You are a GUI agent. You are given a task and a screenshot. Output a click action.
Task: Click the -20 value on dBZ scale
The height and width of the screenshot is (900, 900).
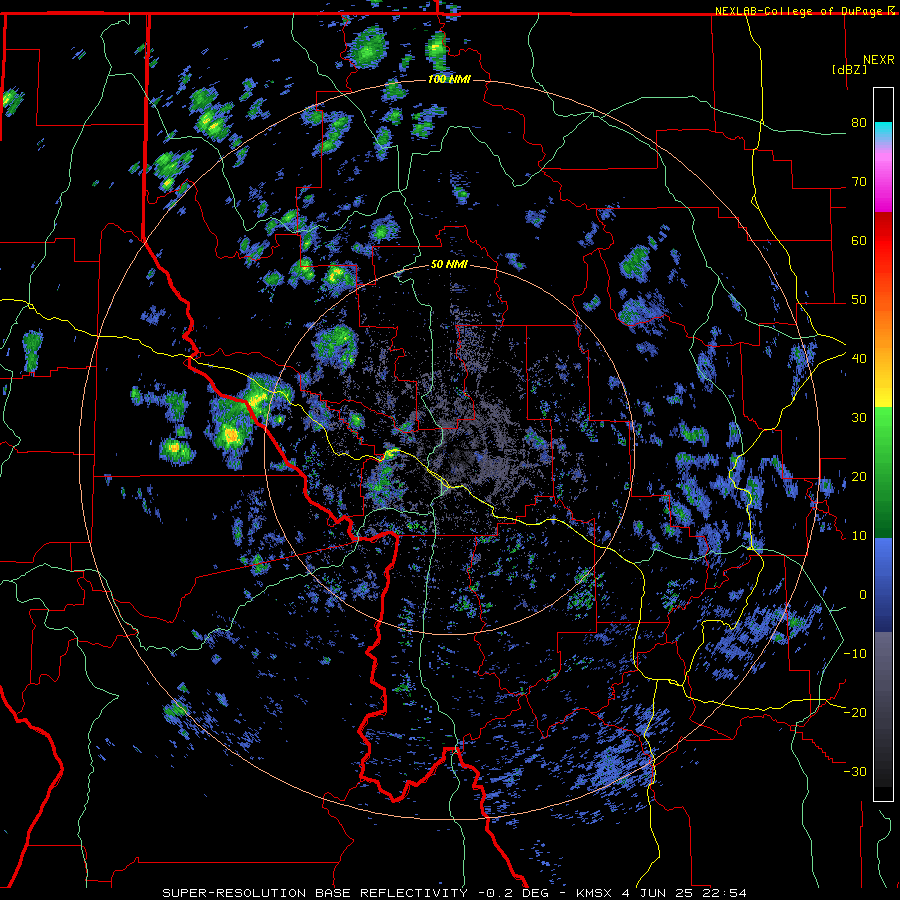tap(855, 712)
